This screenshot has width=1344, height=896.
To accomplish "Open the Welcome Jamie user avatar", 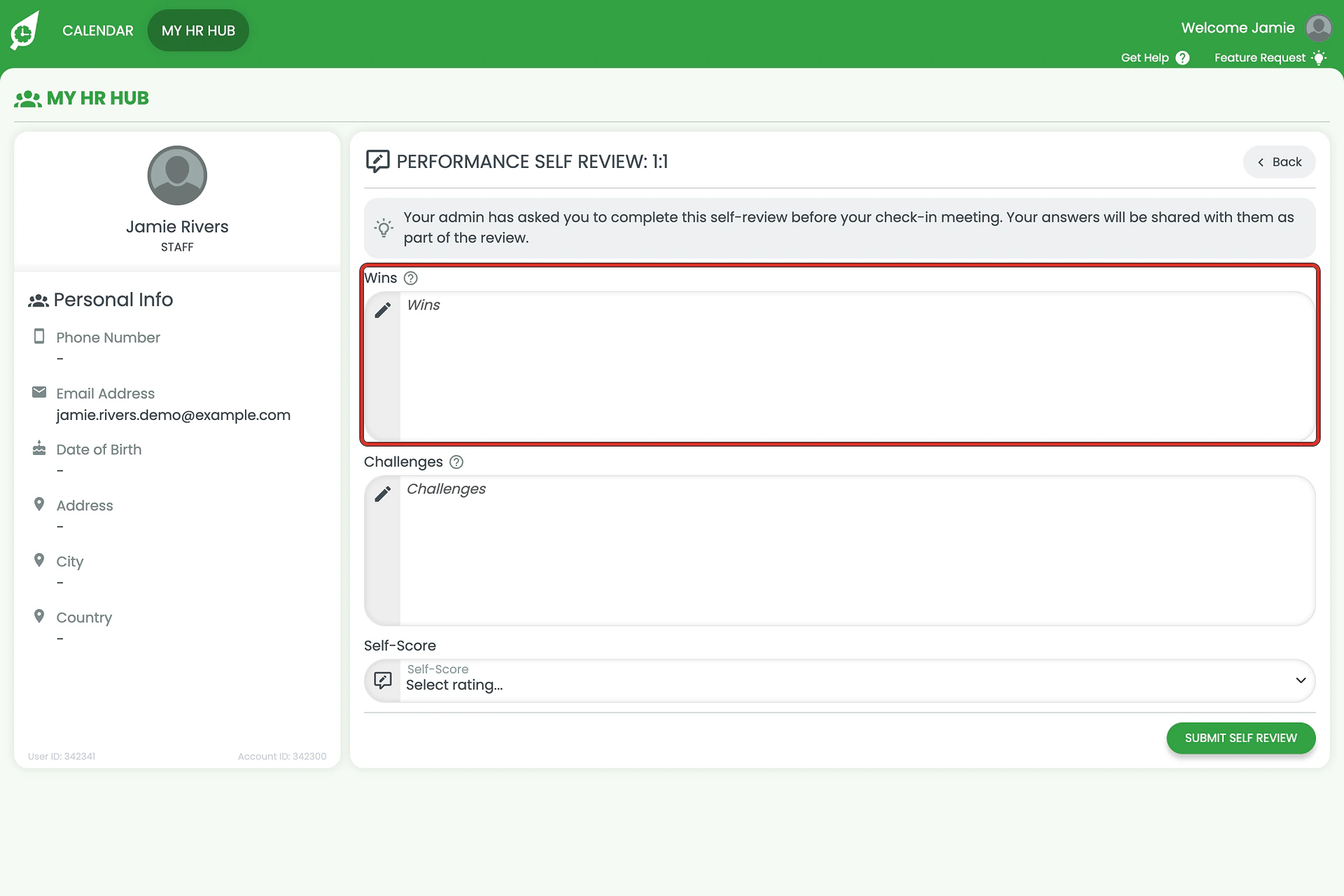I will pyautogui.click(x=1319, y=29).
